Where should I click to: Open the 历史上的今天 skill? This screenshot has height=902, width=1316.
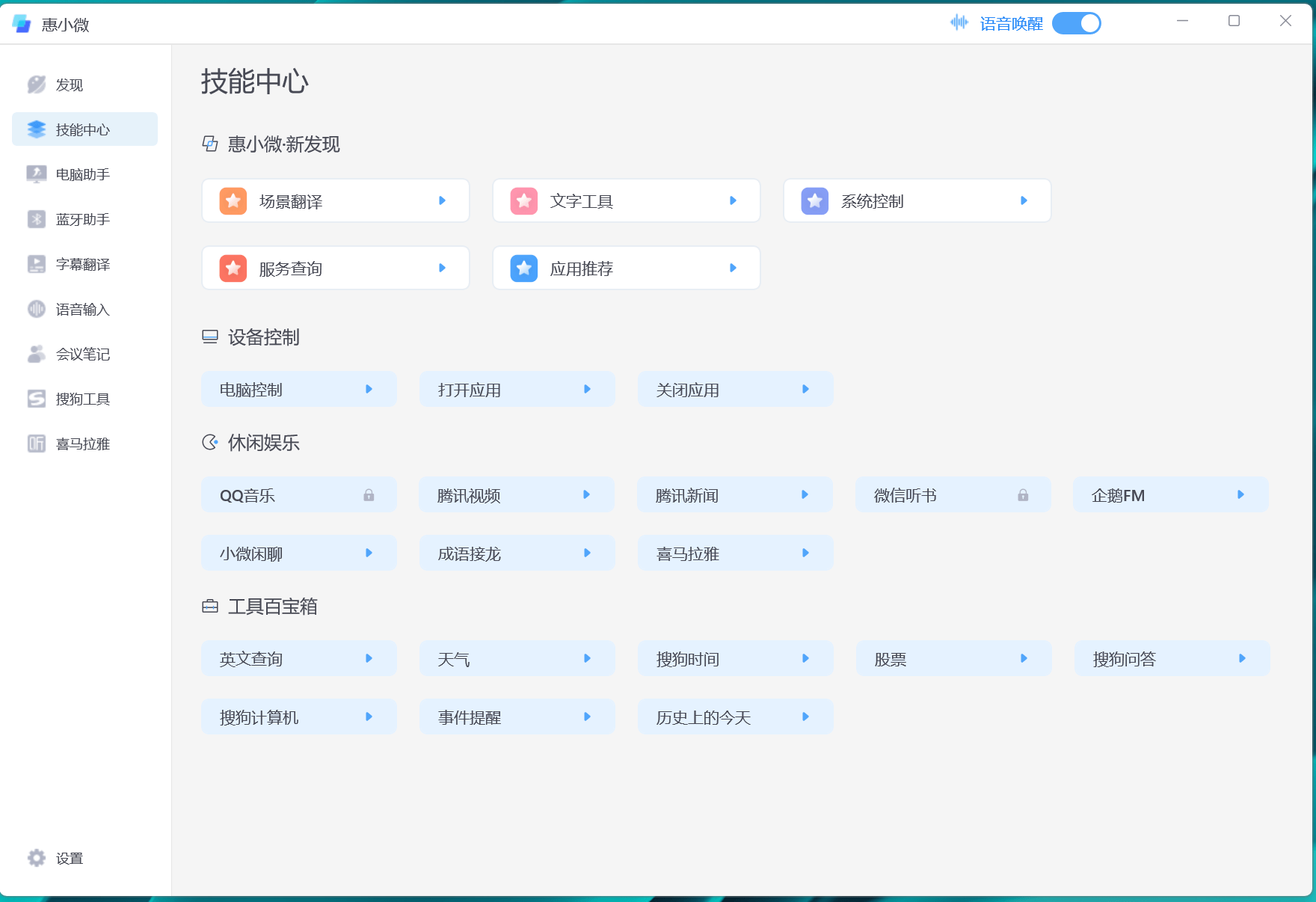(735, 717)
